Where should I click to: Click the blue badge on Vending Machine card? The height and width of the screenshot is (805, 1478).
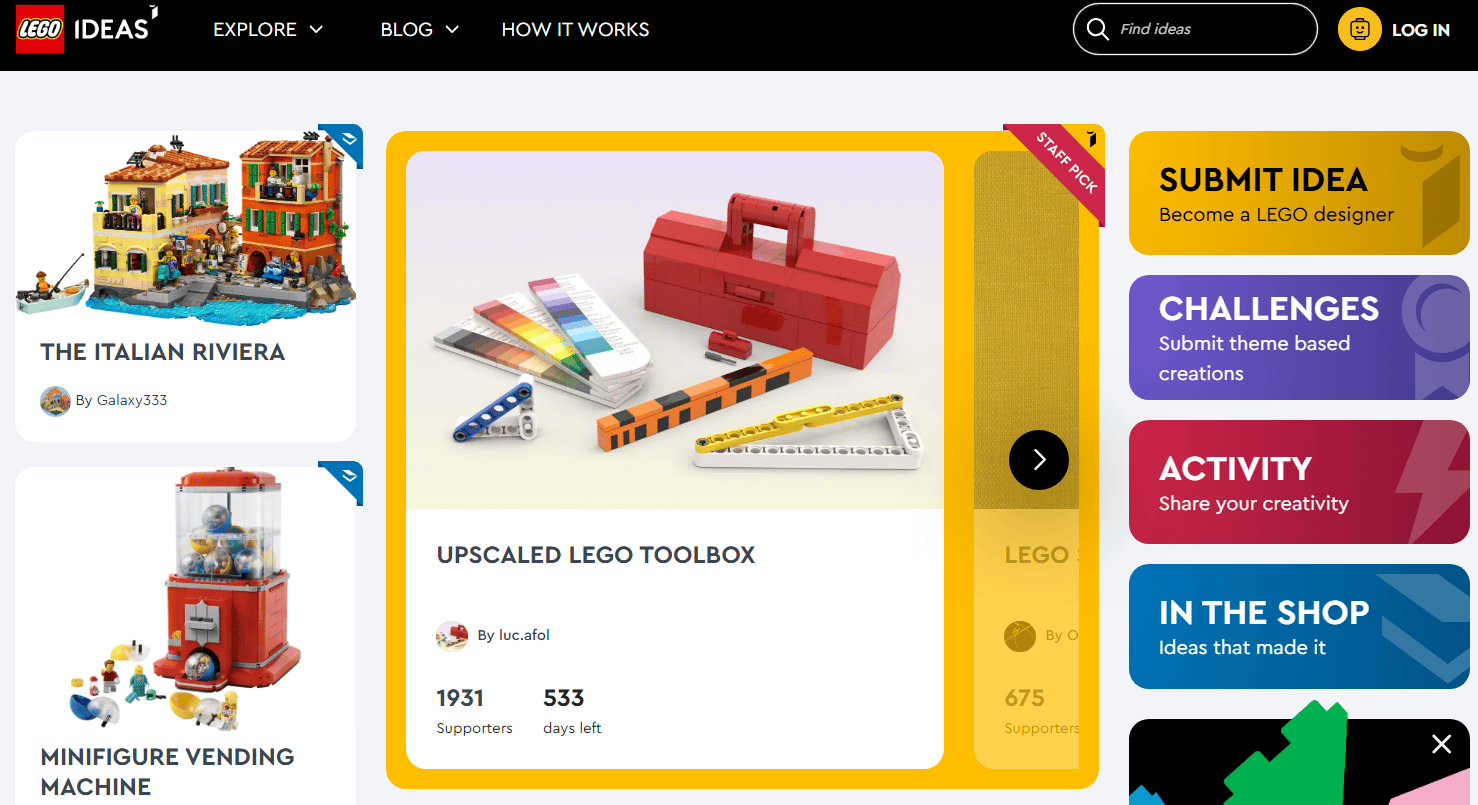341,483
